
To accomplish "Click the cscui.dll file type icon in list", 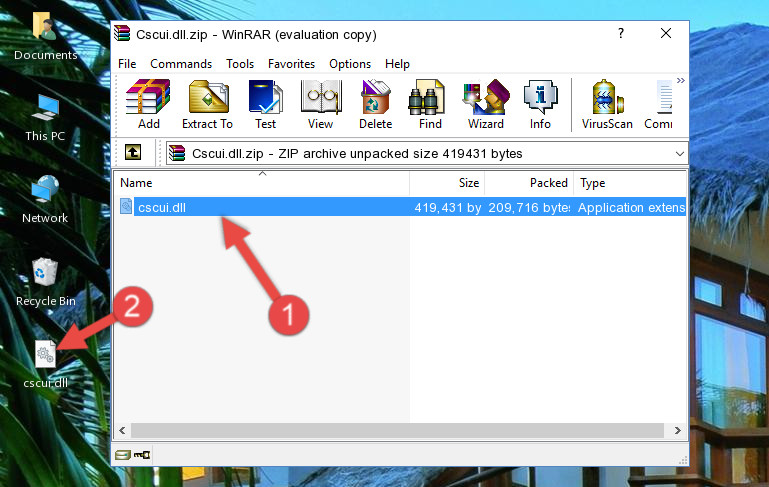I will click(126, 206).
